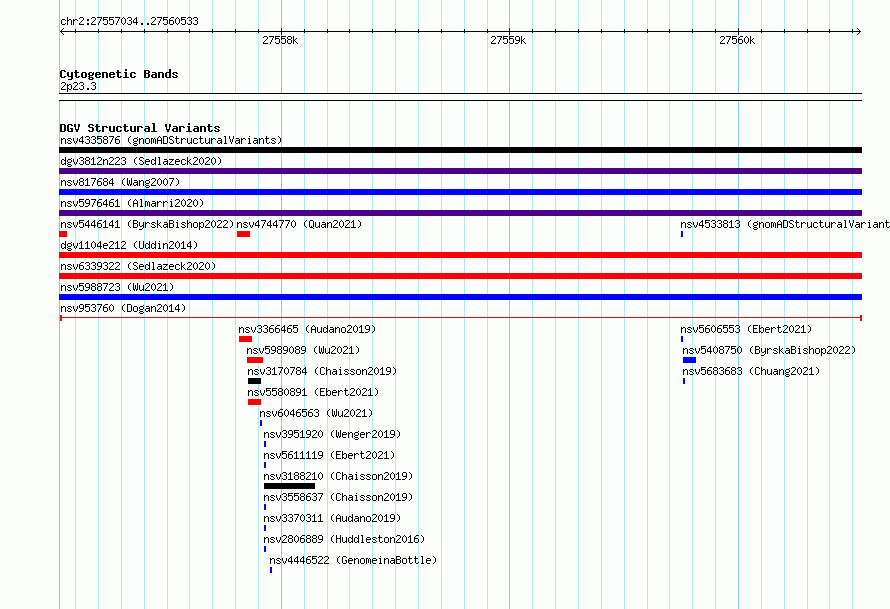This screenshot has height=609, width=890.
Task: Open nsv5606553 (Ebert2021) label
Action: (746, 329)
